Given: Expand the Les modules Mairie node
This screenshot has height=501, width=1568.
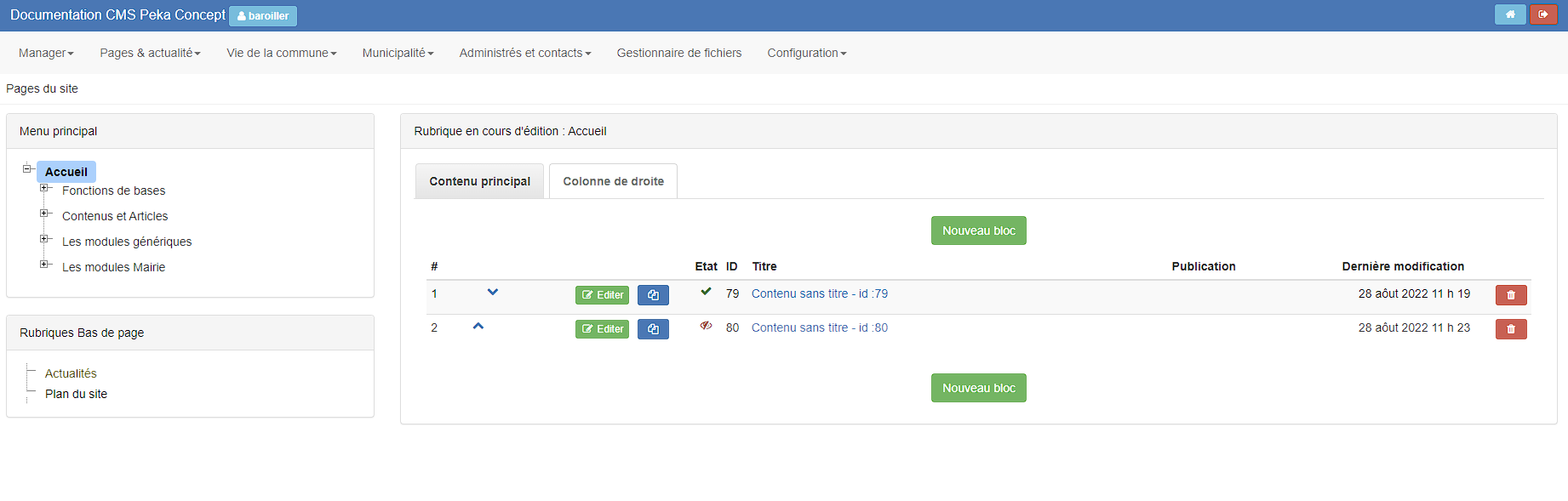Looking at the screenshot, I should coord(44,265).
